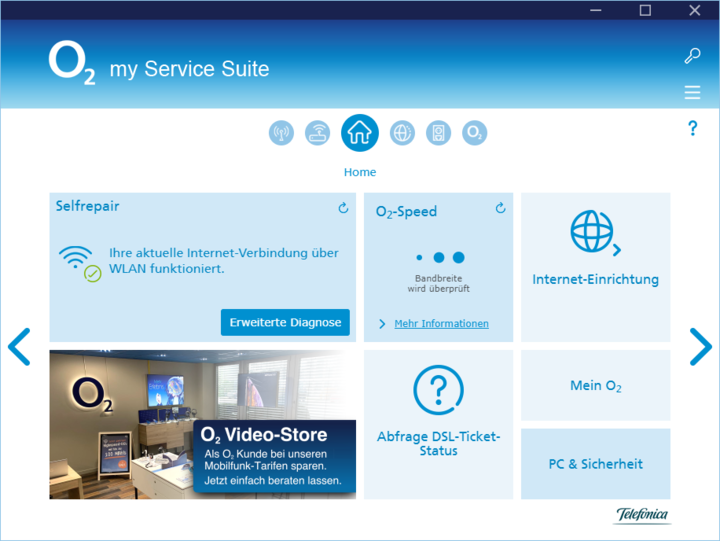Image resolution: width=720 pixels, height=541 pixels.
Task: Refresh the O2-Speed panel
Action: 501,208
